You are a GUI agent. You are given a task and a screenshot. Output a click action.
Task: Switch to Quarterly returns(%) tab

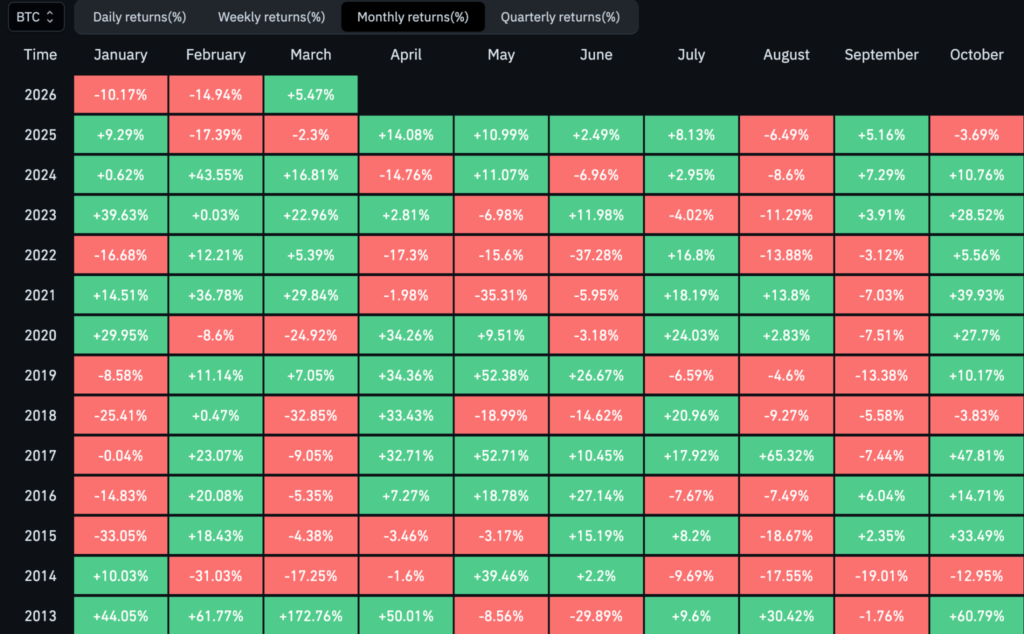[x=560, y=17]
